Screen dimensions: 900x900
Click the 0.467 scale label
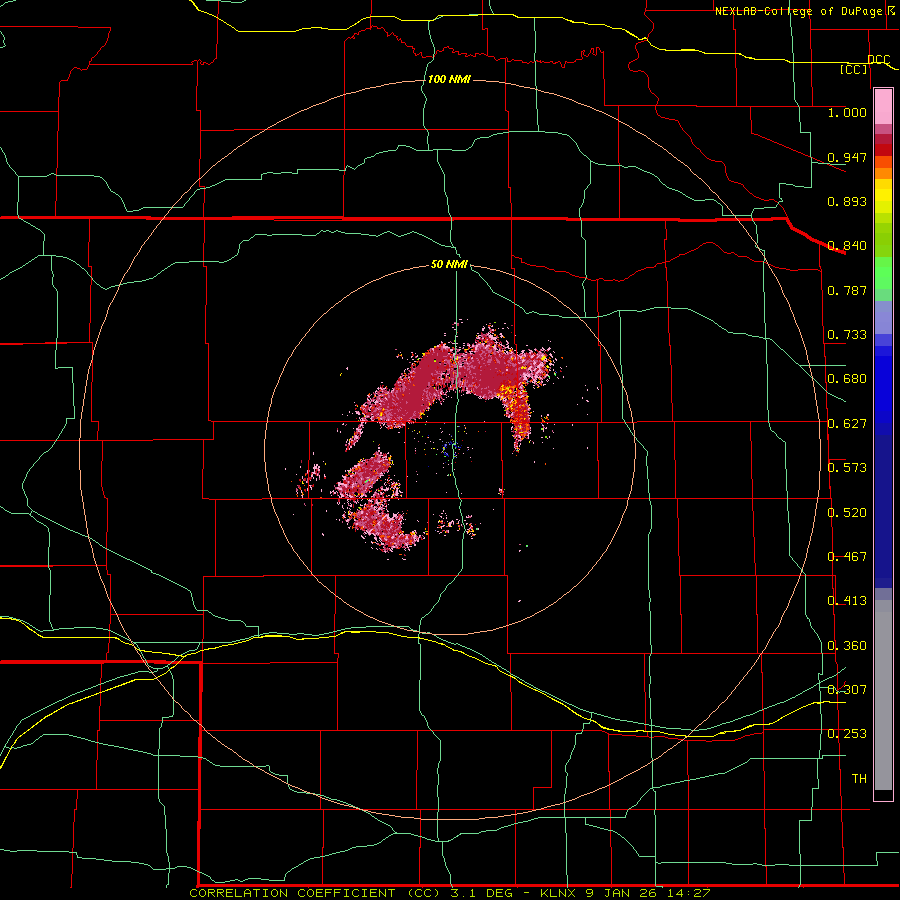tap(847, 557)
